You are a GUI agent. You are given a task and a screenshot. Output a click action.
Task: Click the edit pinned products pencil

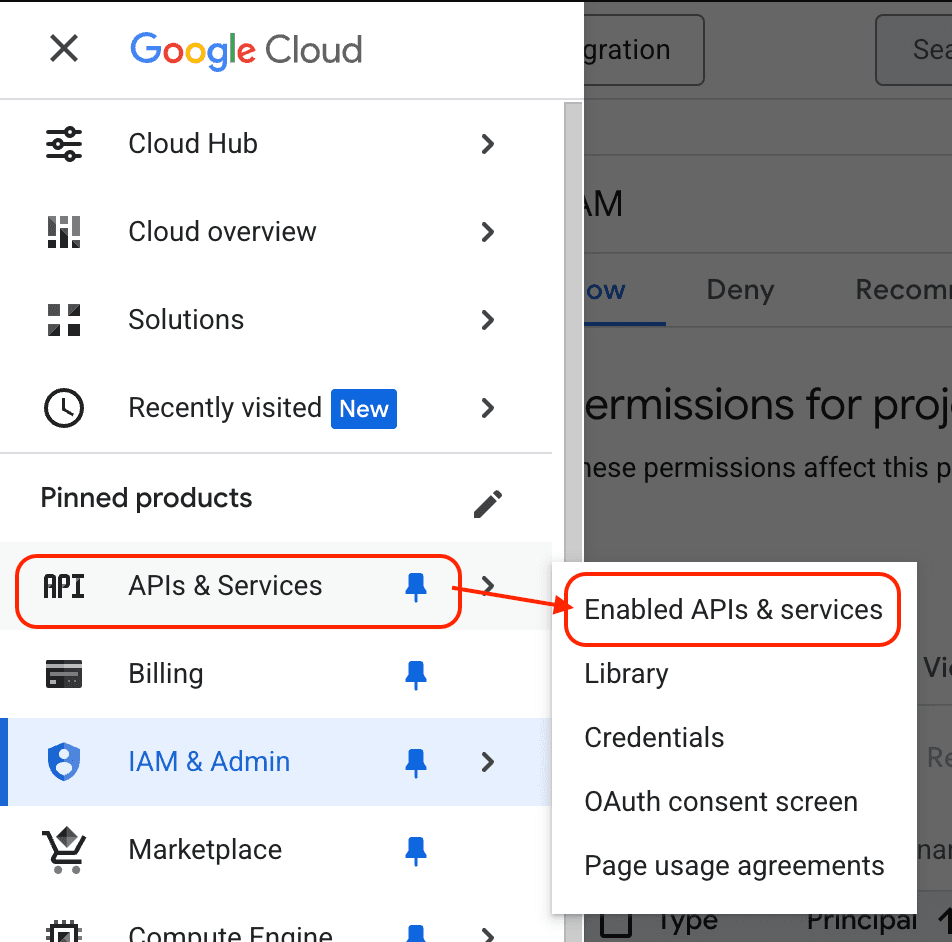coord(487,504)
